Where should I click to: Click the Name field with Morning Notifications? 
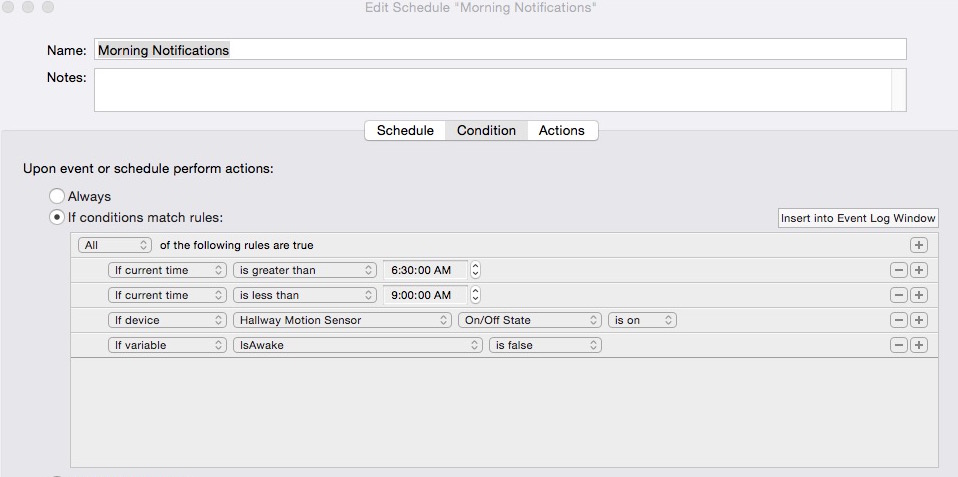coord(500,49)
